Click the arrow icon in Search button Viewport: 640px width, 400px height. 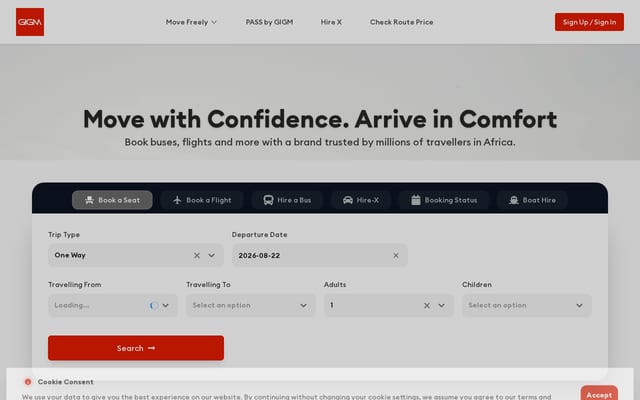coord(151,348)
